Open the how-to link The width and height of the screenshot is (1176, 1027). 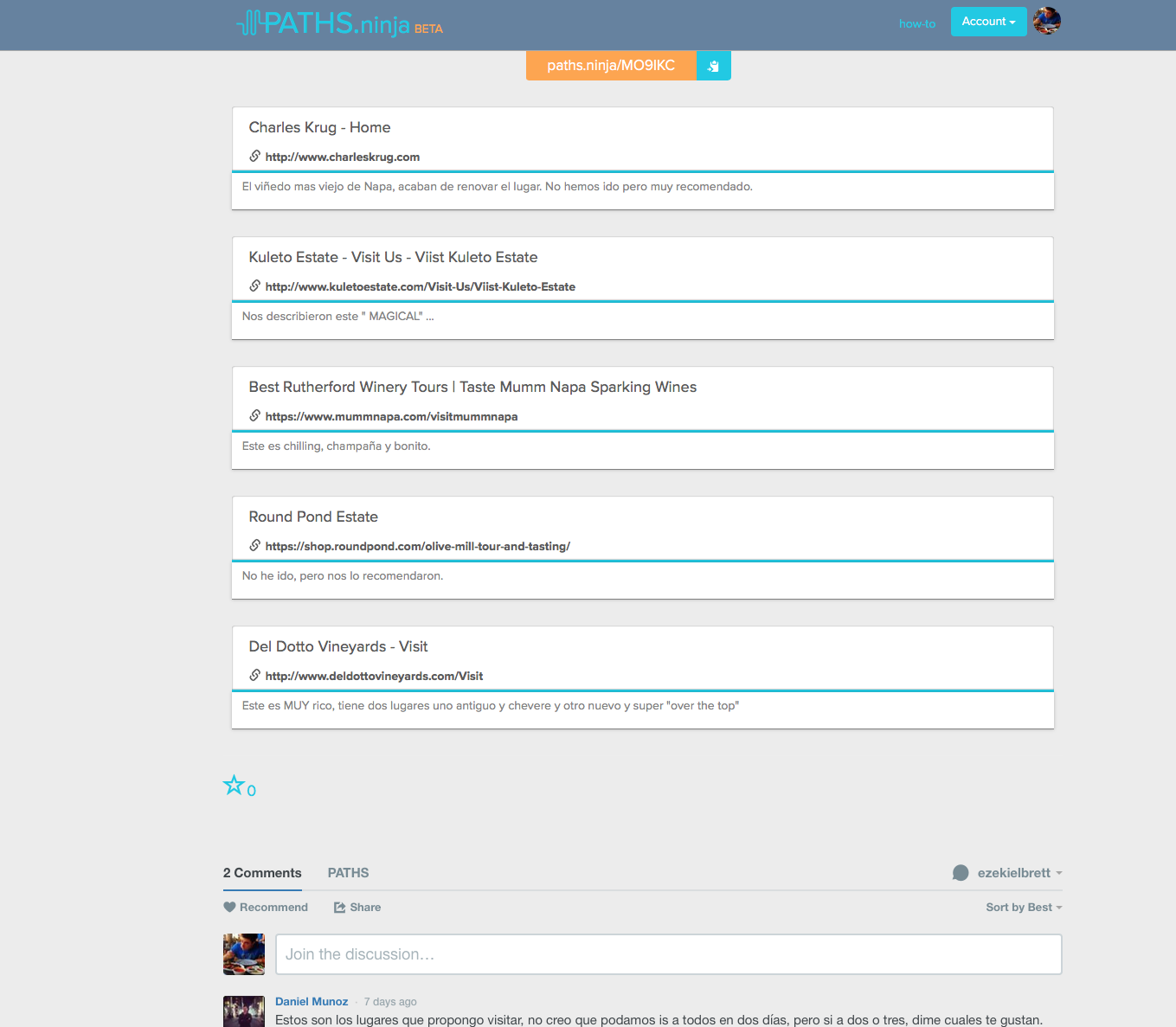coord(917,23)
